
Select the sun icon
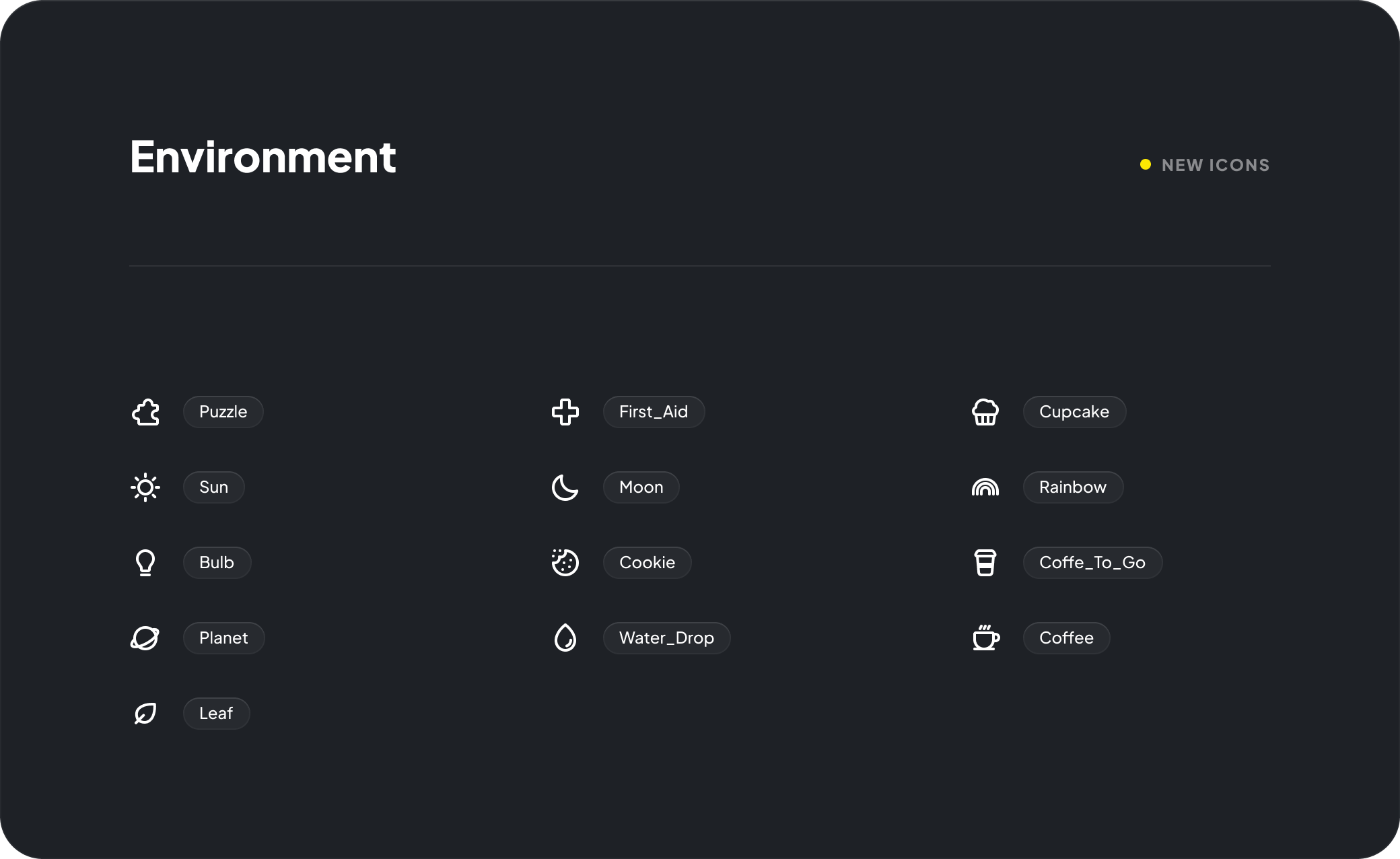coord(145,487)
